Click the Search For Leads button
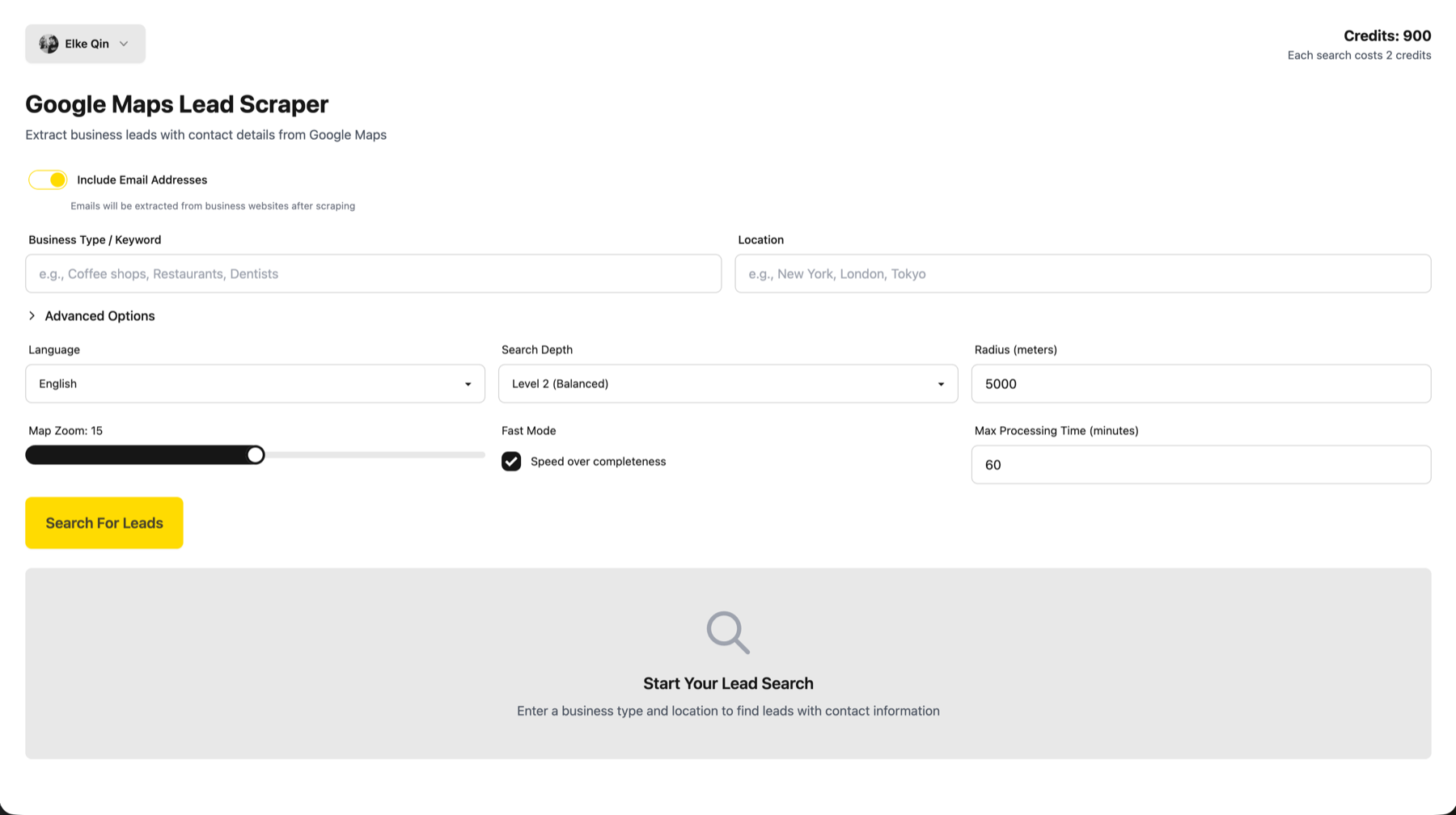This screenshot has width=1456, height=815. pos(104,522)
